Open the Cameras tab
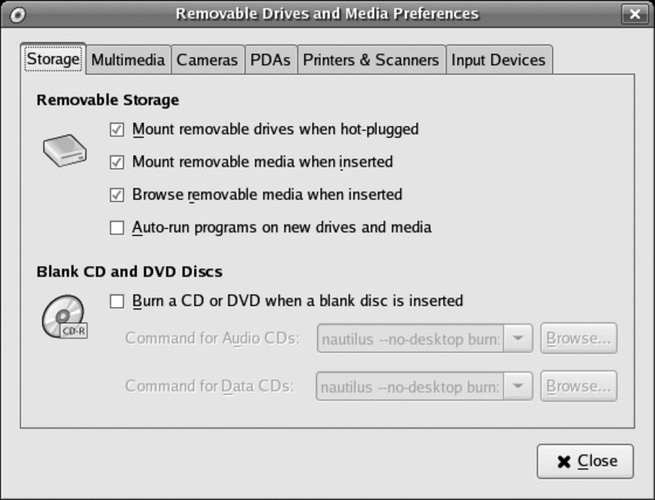655x500 pixels. click(207, 60)
